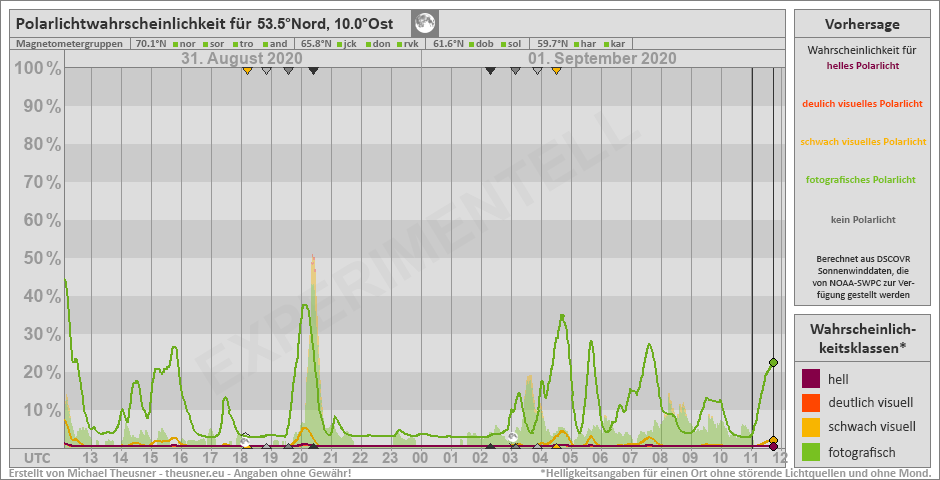Select the 'jck' magnetometer station

[x=349, y=44]
